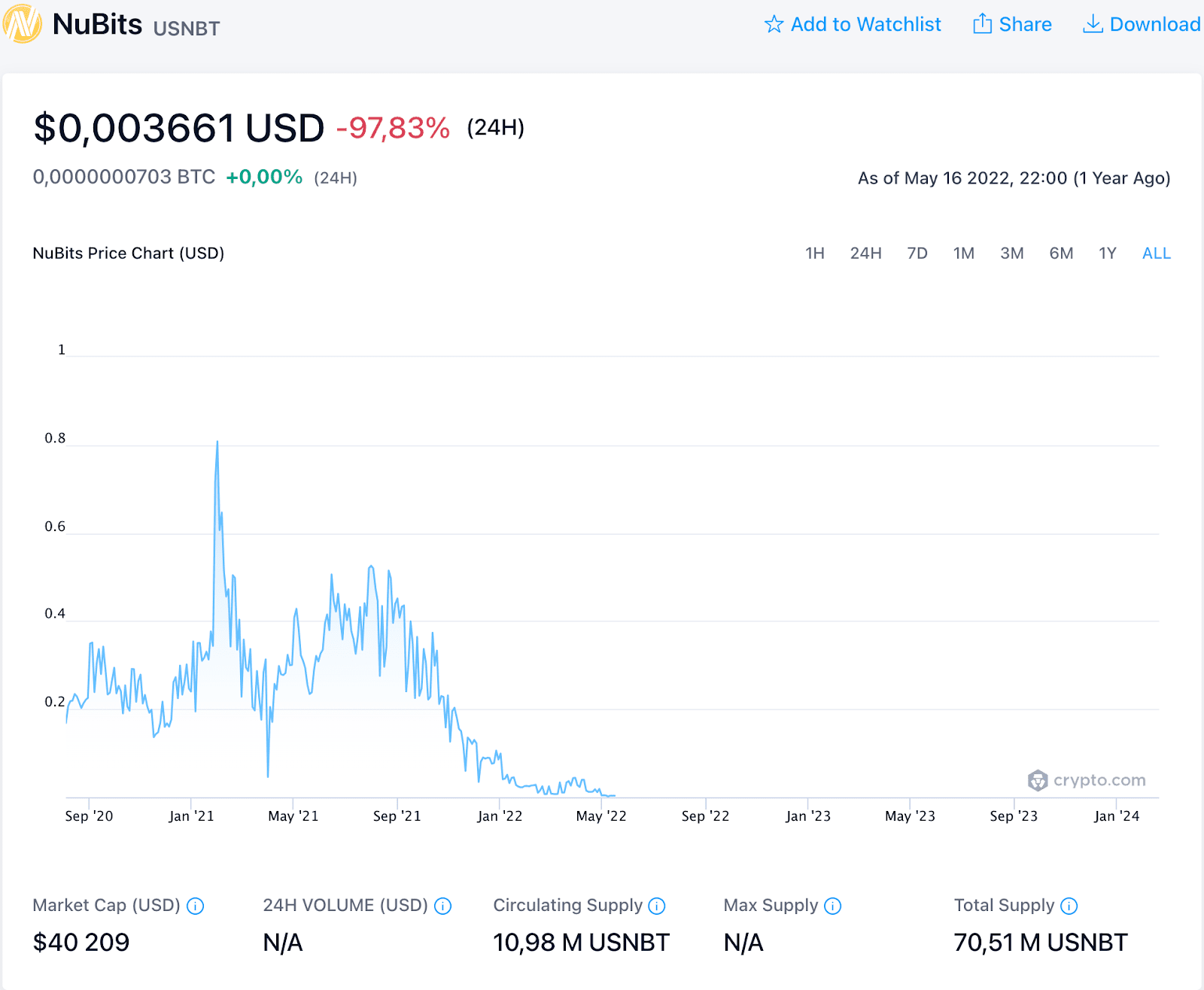Screen dimensions: 1204x990
Task: Click the Download arrow icon
Action: click(1093, 24)
